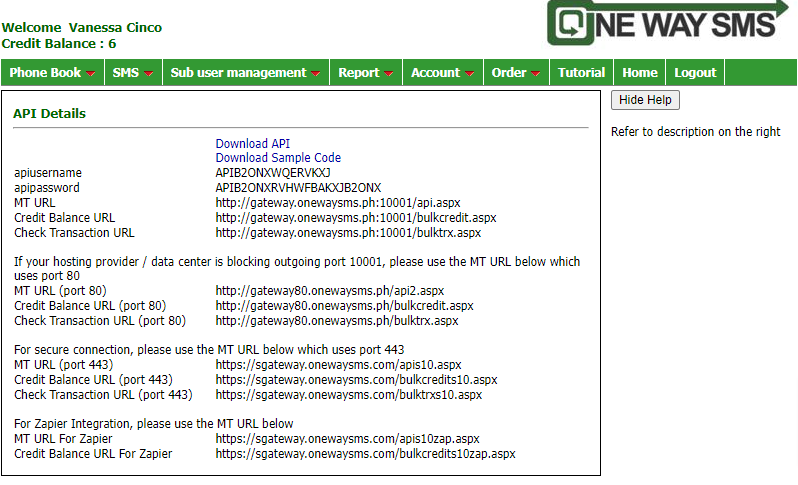Click the apipassword value text
Viewport: 798px width, 485px height.
(298, 188)
